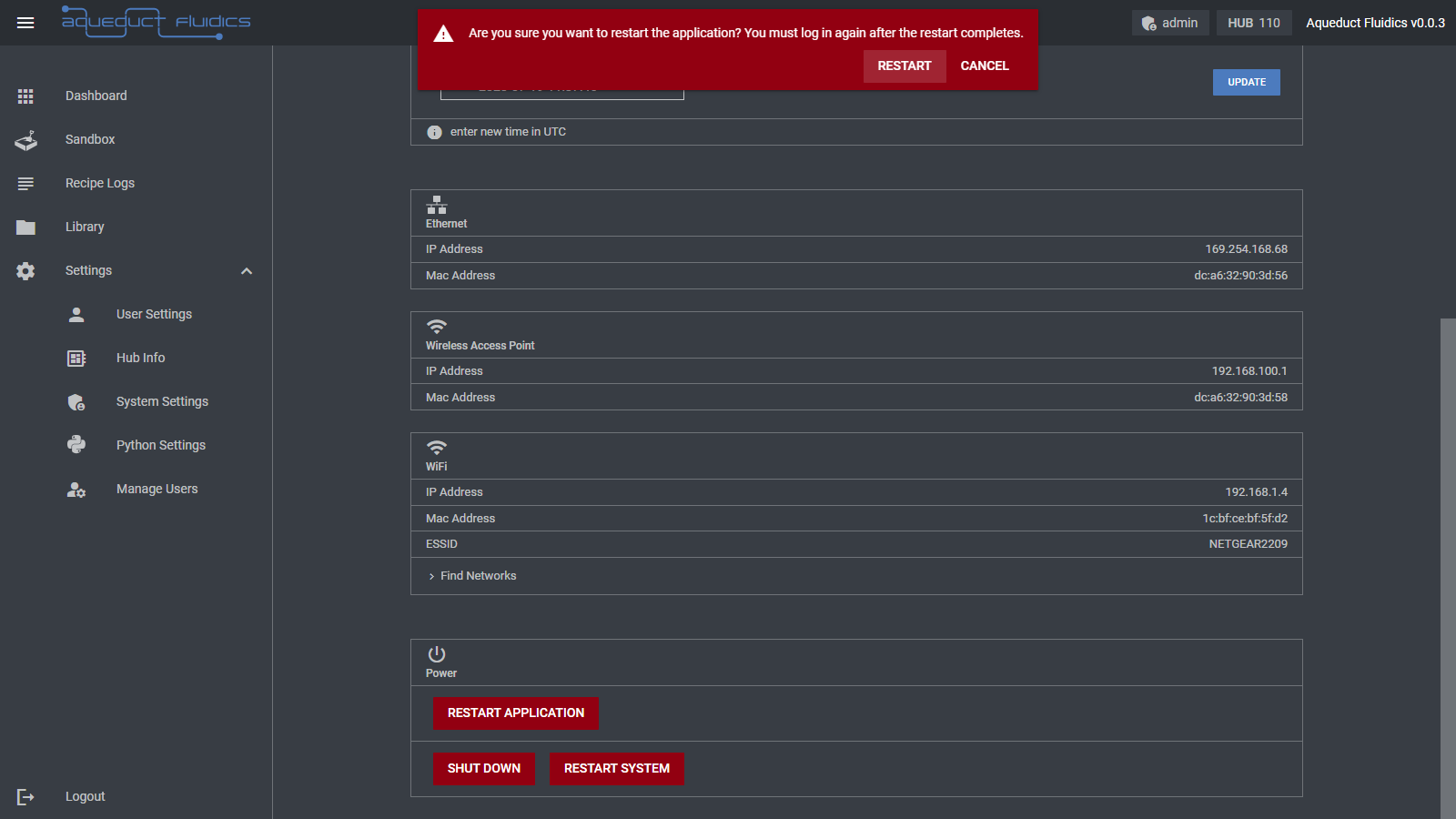The image size is (1456, 819).
Task: Expand the Find Networks list
Action: pyautogui.click(x=472, y=576)
